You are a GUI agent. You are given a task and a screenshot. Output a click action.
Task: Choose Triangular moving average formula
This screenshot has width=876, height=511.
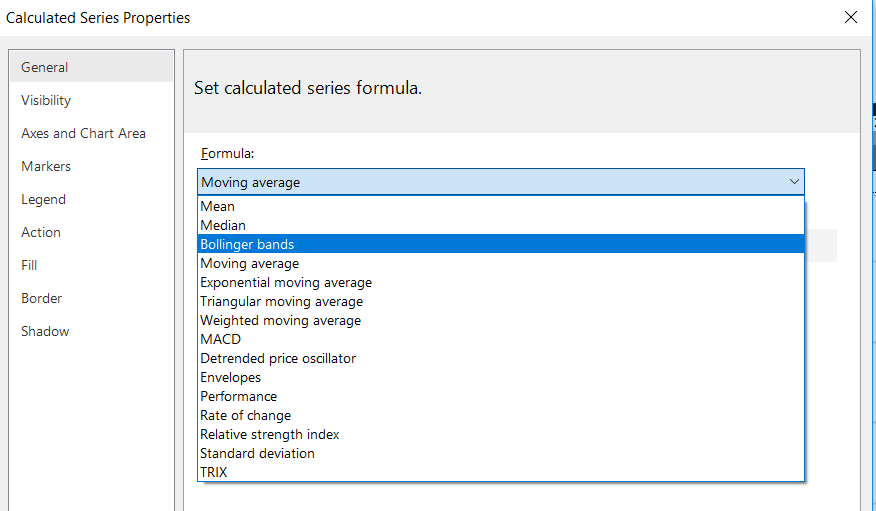[281, 301]
